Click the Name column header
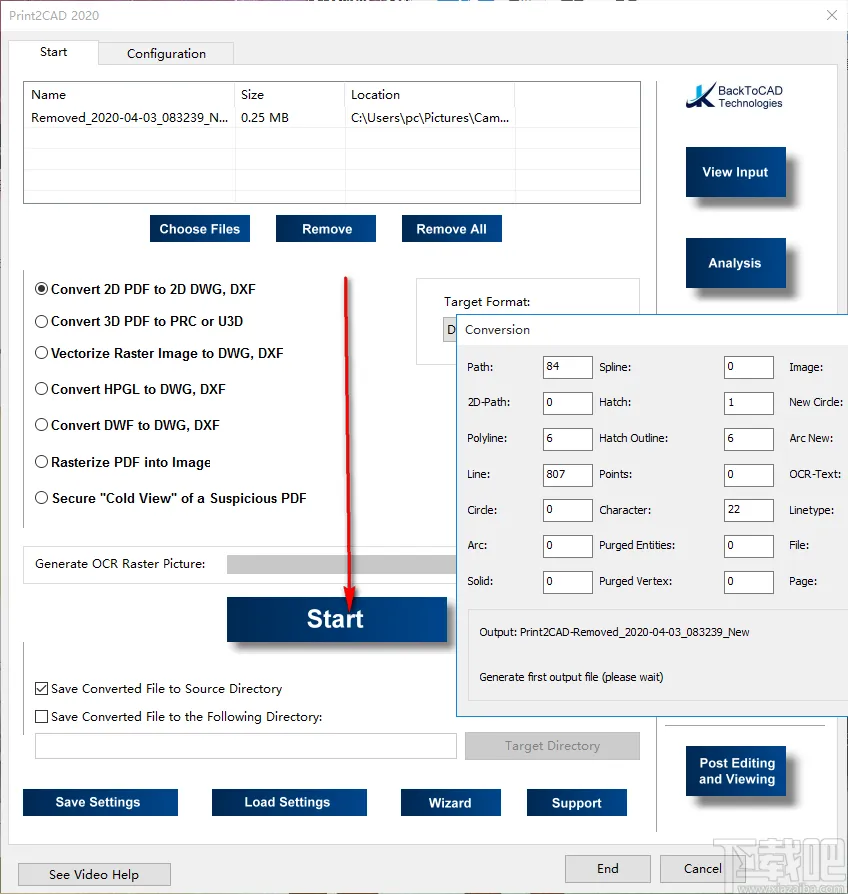The height and width of the screenshot is (894, 848). [x=129, y=95]
